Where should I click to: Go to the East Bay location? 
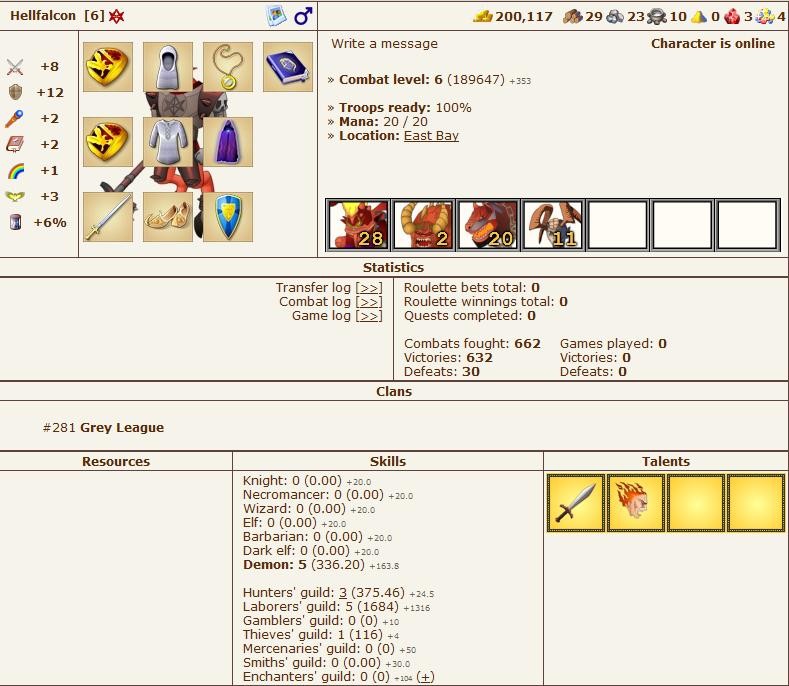click(x=431, y=136)
